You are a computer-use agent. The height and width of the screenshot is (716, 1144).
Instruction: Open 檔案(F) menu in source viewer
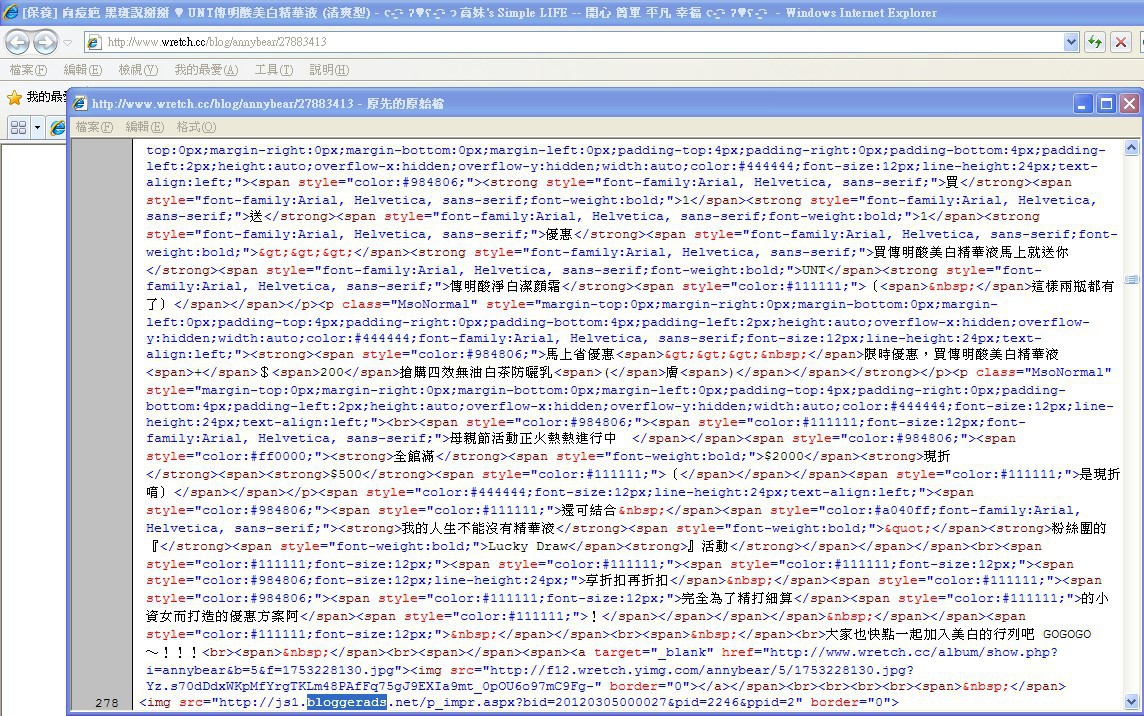point(94,127)
